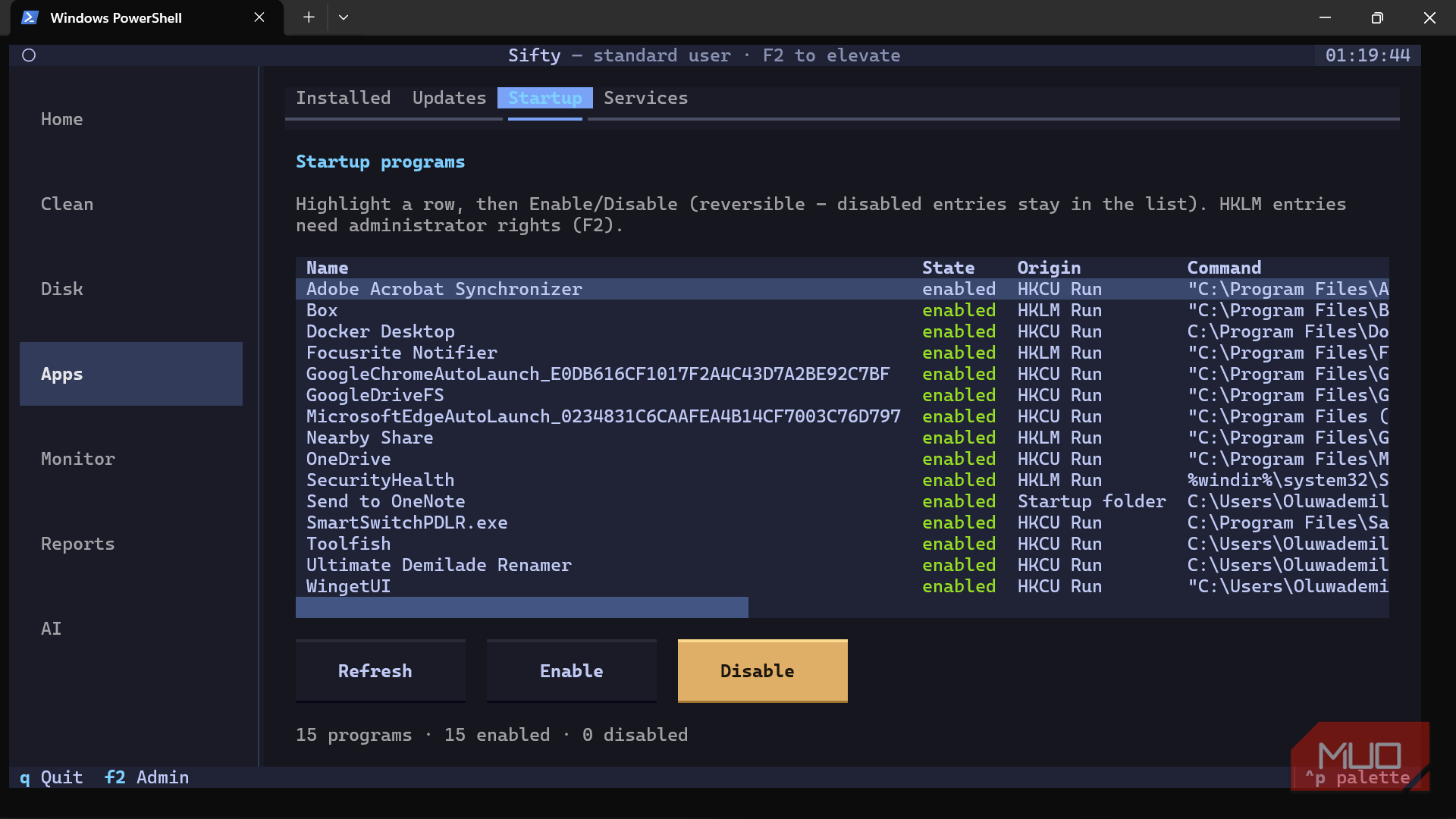Click the Disable button

pos(763,671)
